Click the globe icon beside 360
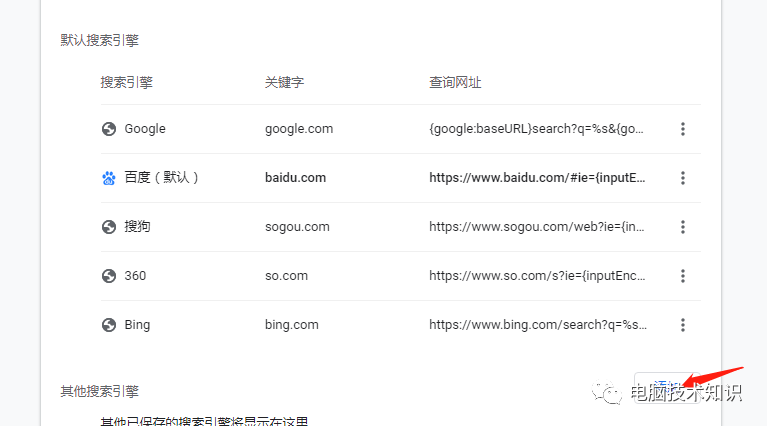Viewport: 767px width, 426px height. pyautogui.click(x=109, y=276)
